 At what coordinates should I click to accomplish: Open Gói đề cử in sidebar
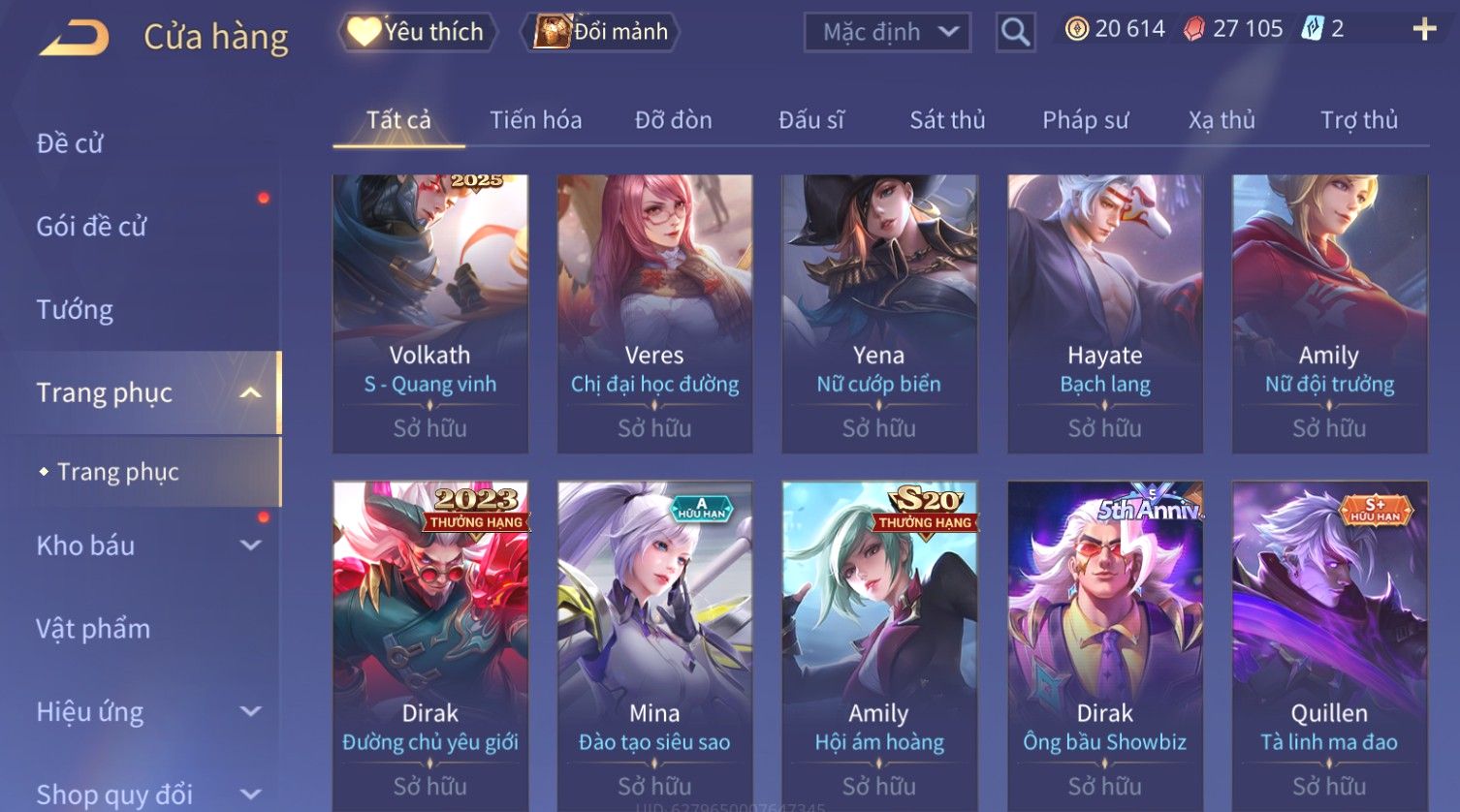pos(91,227)
